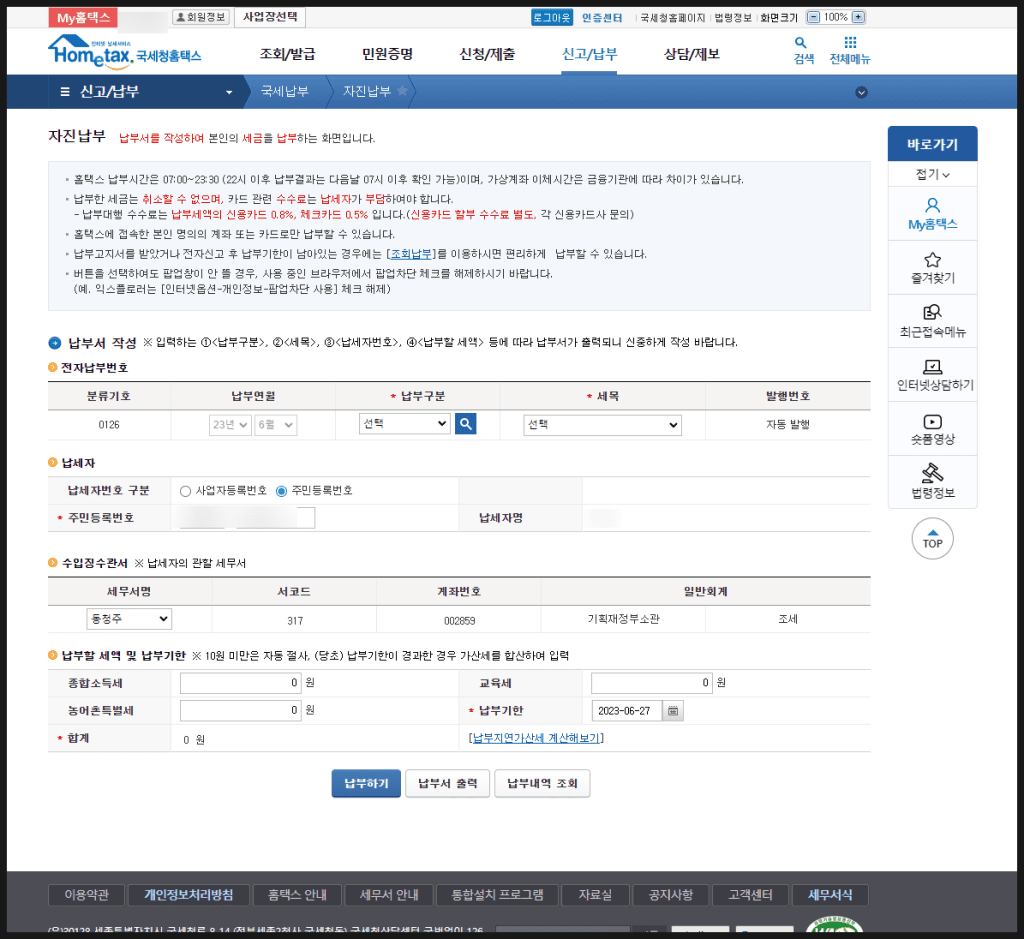Open My홈택스 in the sidebar
The height and width of the screenshot is (939, 1024).
click(932, 214)
